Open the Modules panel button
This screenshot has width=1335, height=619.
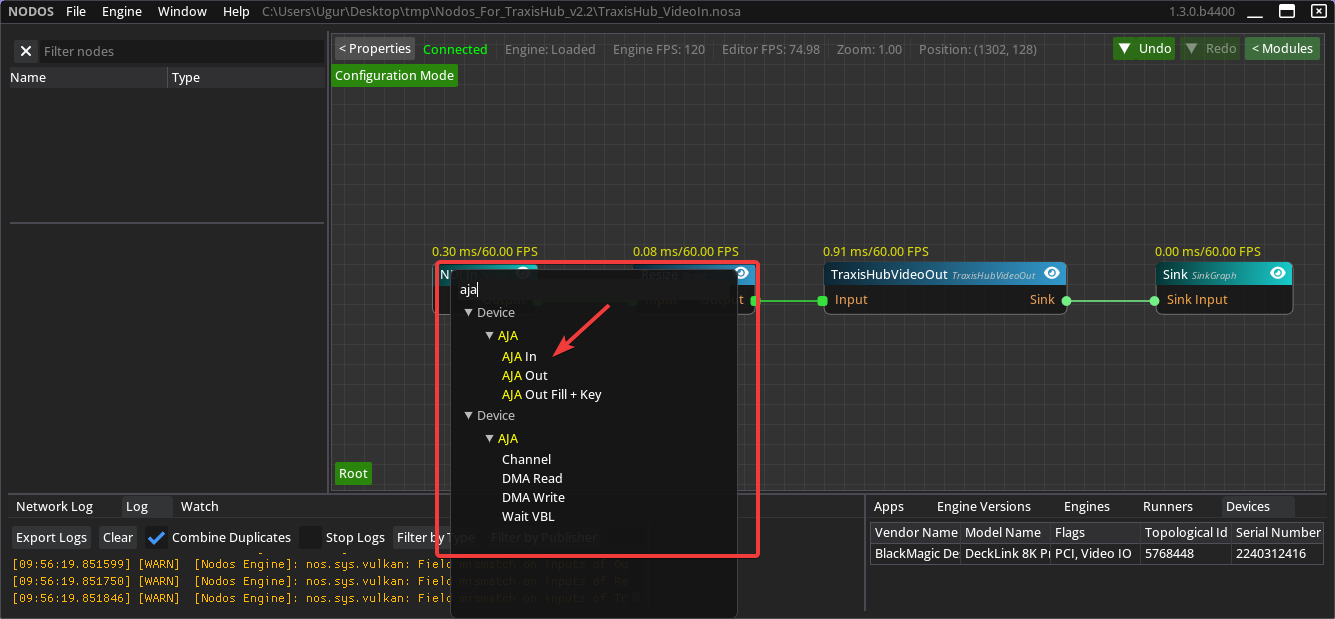(1282, 49)
